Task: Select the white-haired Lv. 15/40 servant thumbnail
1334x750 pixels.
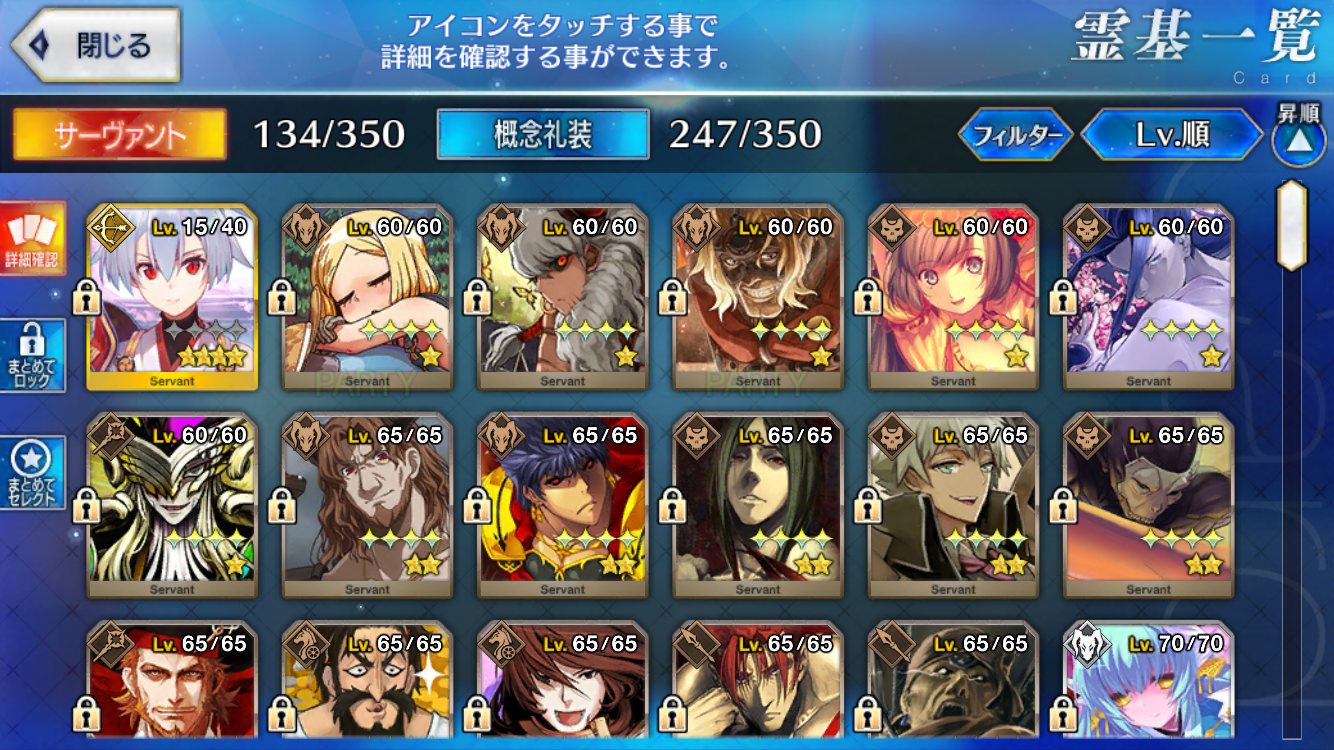Action: [x=172, y=298]
